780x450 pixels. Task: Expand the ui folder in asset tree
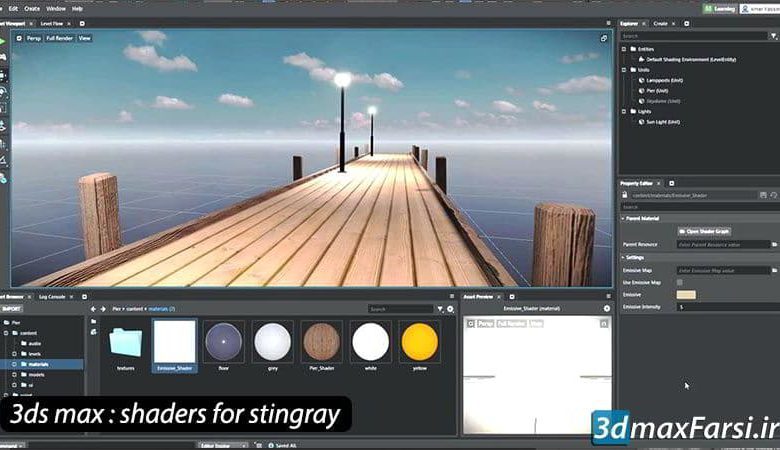[14, 385]
